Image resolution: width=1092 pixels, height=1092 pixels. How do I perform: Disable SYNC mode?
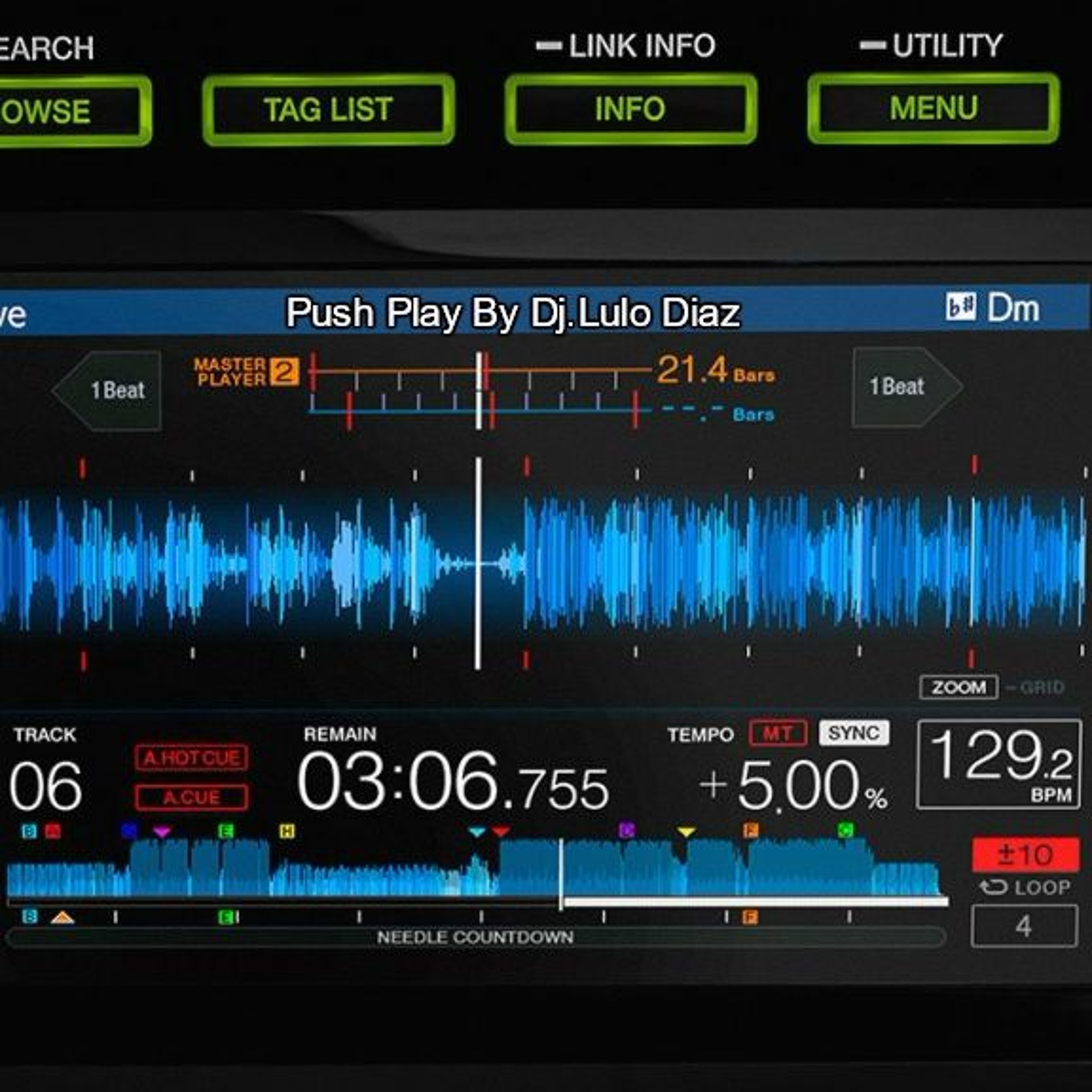[x=854, y=733]
